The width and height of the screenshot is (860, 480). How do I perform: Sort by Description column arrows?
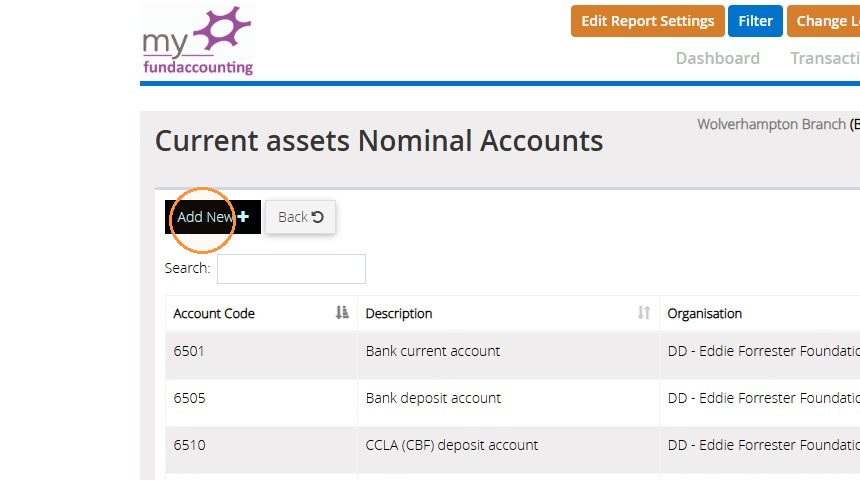click(x=644, y=313)
